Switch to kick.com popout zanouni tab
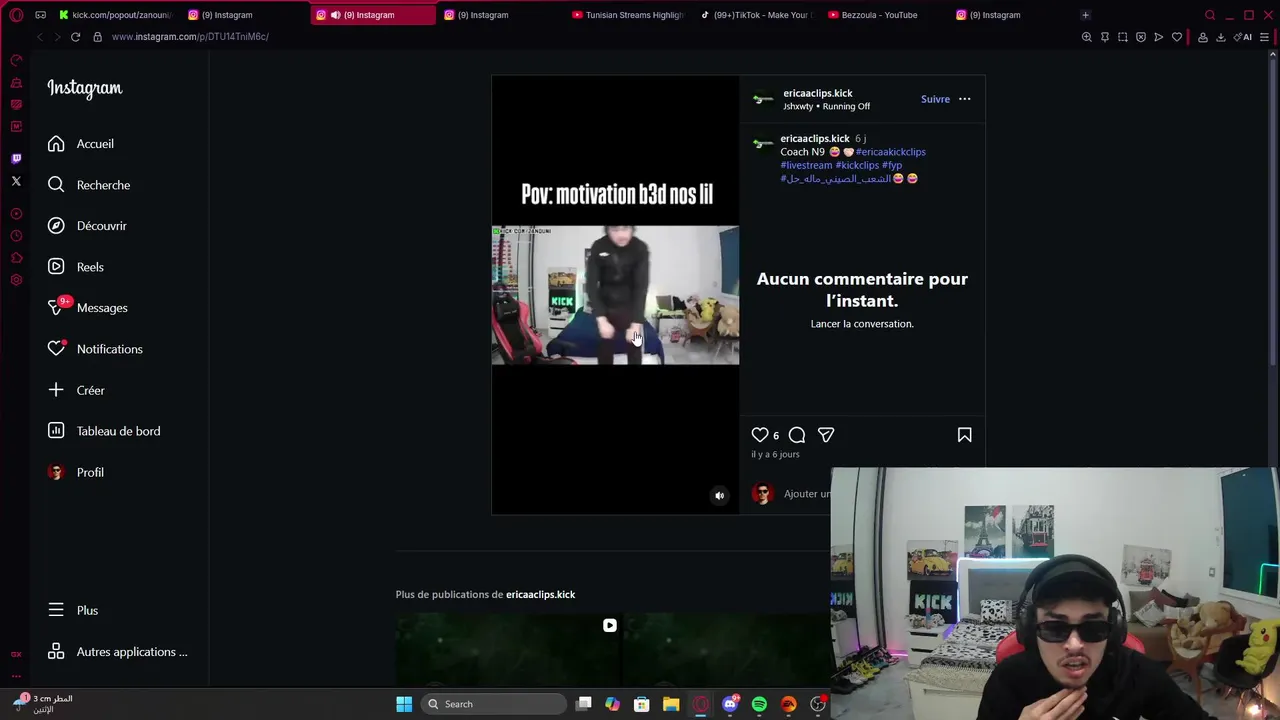Screen dimensions: 1280x720 point(117,15)
